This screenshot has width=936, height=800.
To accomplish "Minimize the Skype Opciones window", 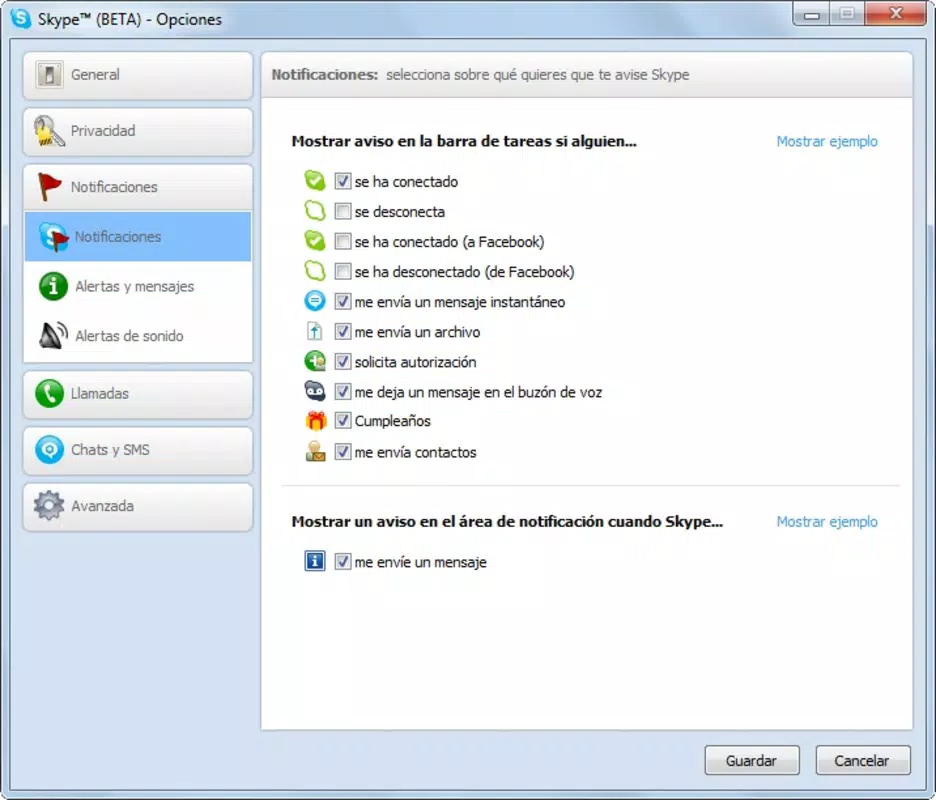I will click(811, 14).
